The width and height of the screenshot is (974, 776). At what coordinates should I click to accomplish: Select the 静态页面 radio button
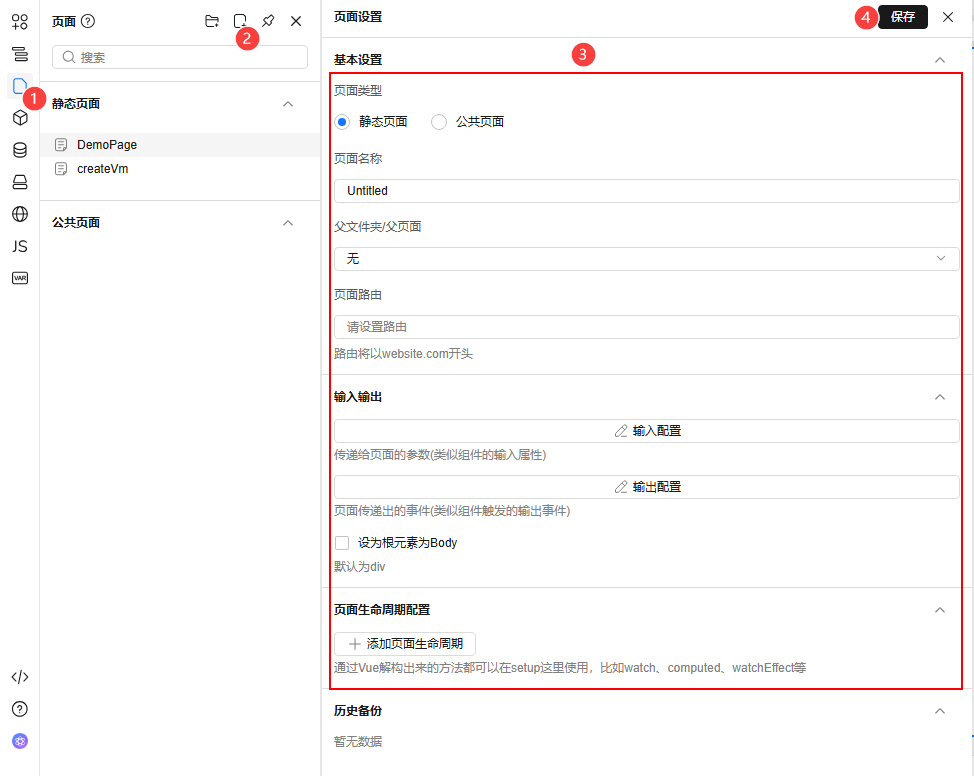pos(344,121)
